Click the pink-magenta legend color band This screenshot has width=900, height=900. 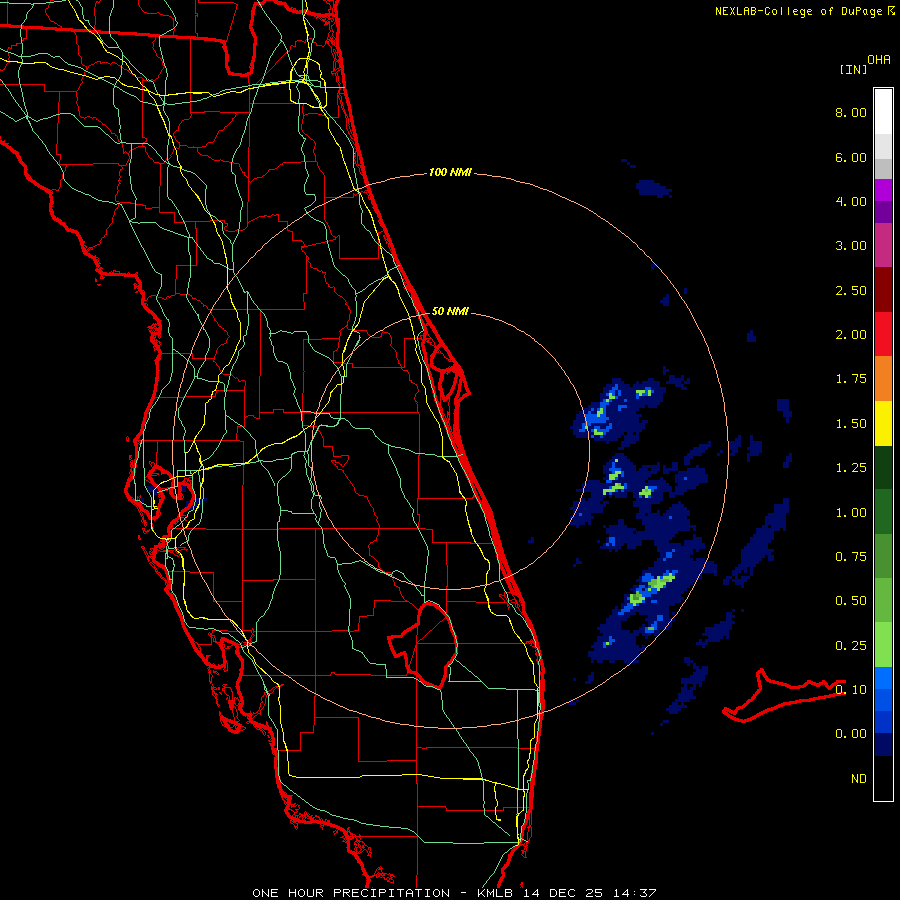pyautogui.click(x=883, y=245)
